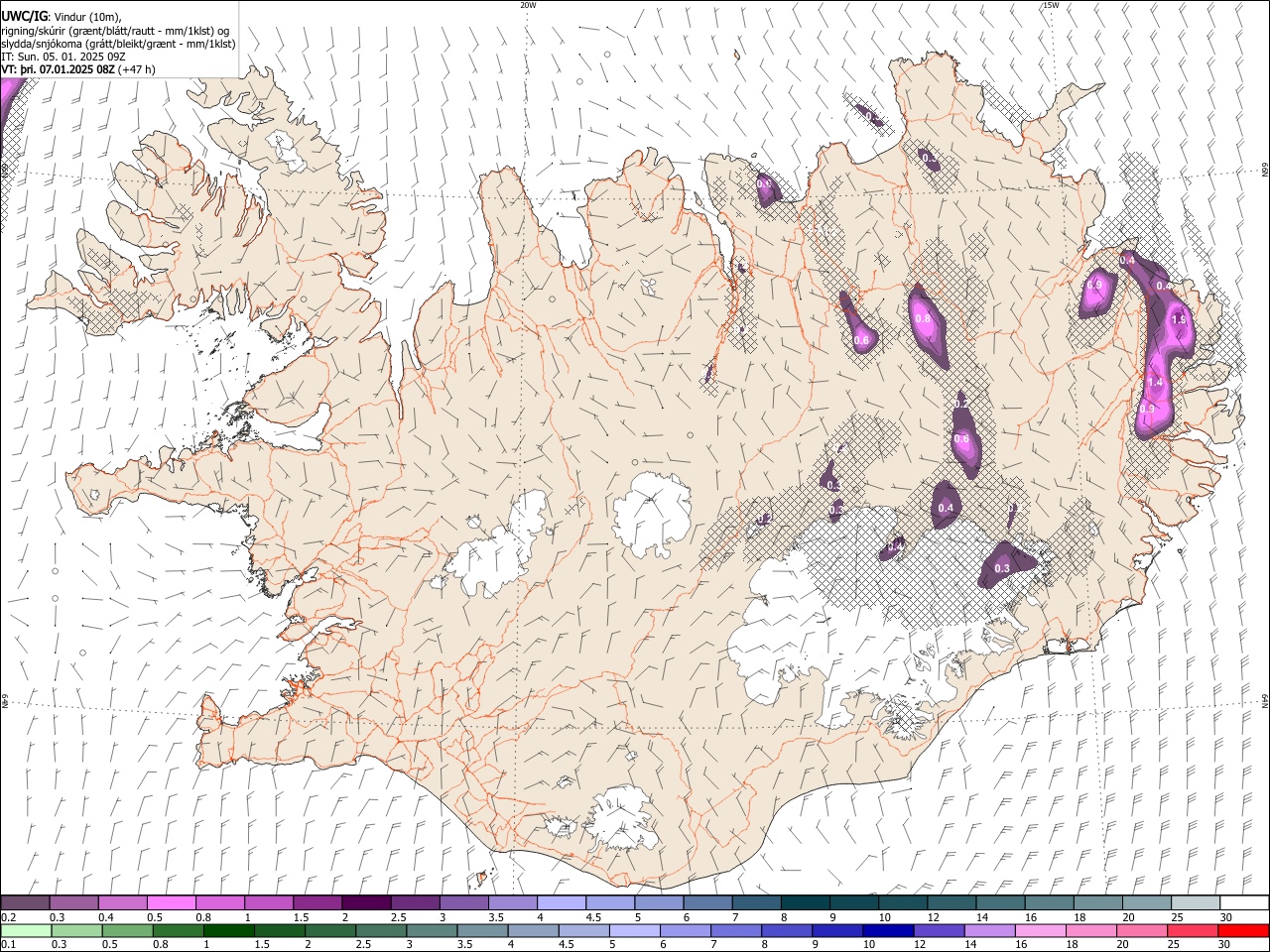1270x952 pixels.
Task: Click the 'UWC/IG' title text
Action: pyautogui.click(x=24, y=16)
